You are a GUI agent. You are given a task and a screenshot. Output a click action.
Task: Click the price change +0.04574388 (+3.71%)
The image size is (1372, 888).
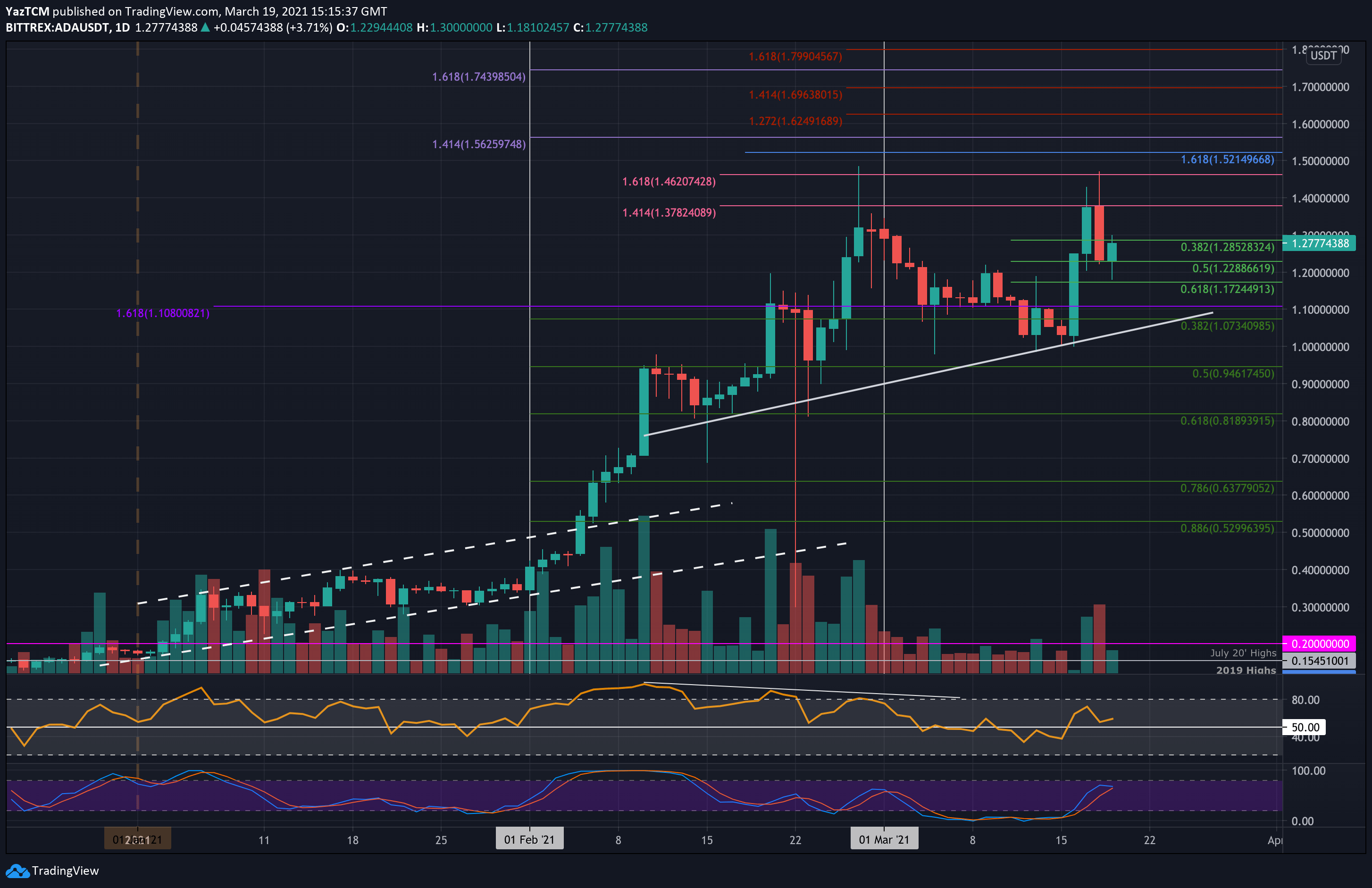pos(273,28)
